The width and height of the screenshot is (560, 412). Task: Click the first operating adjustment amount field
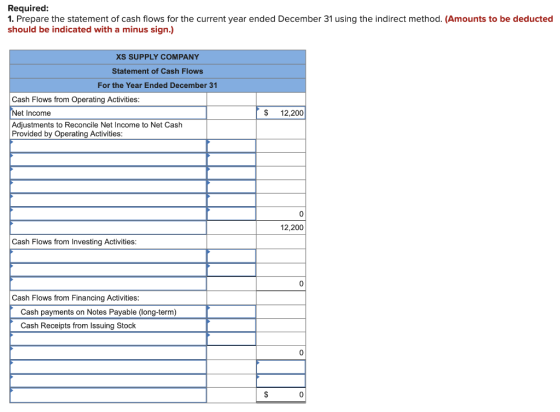(x=231, y=146)
